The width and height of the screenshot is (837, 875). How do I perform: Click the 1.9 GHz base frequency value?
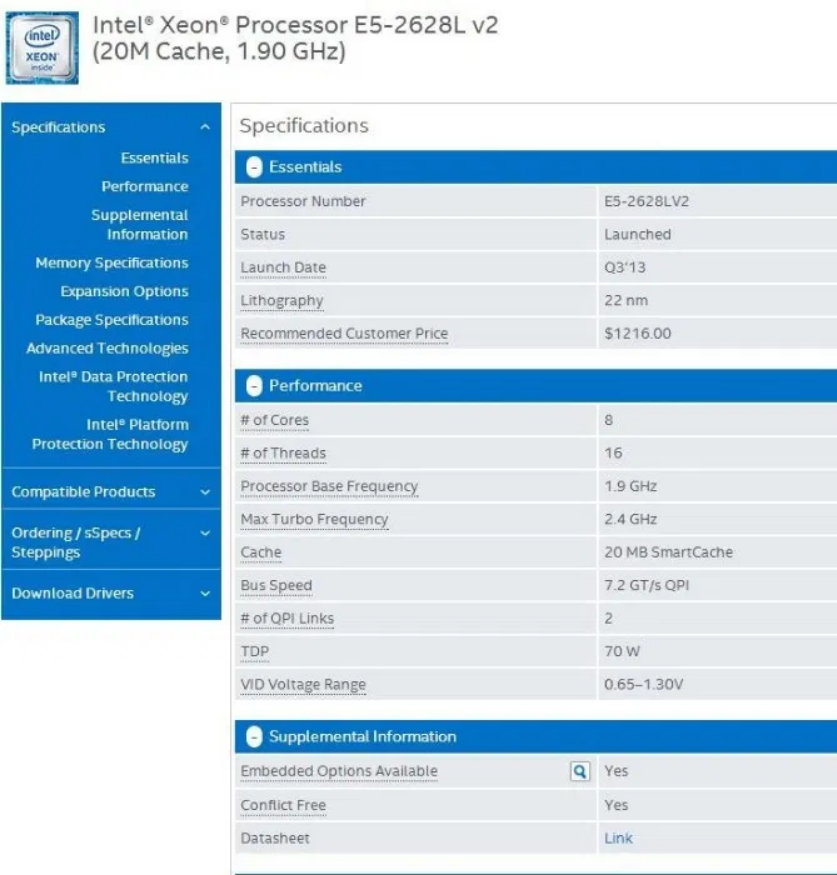coord(631,487)
